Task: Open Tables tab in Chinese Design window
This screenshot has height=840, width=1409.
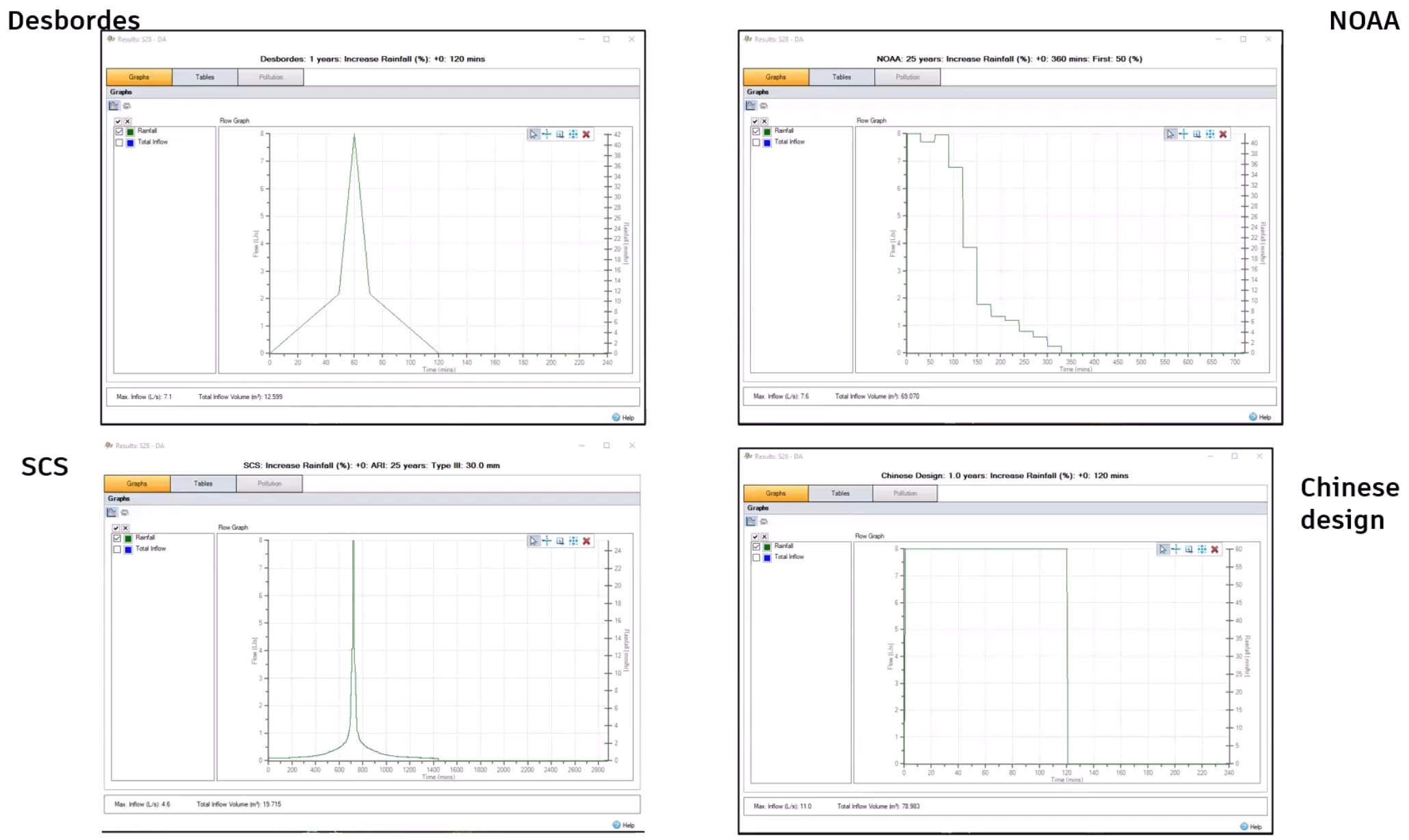Action: (x=840, y=493)
